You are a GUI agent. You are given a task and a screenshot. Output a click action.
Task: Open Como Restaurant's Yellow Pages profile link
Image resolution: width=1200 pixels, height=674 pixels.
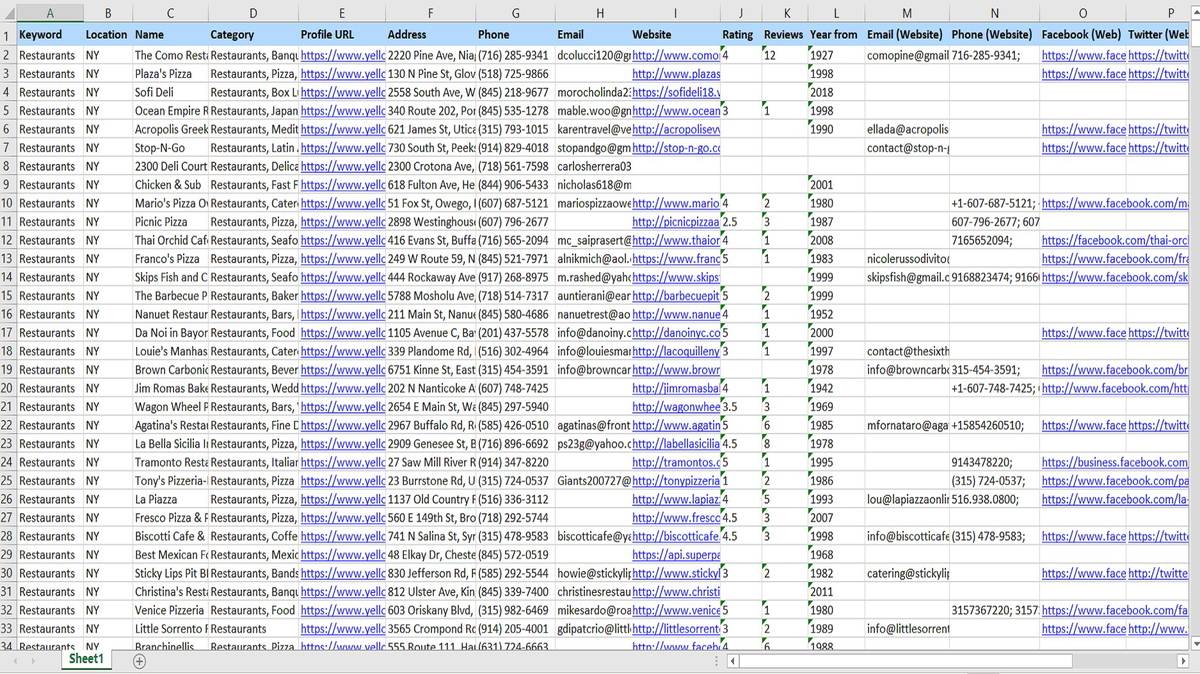pos(342,55)
